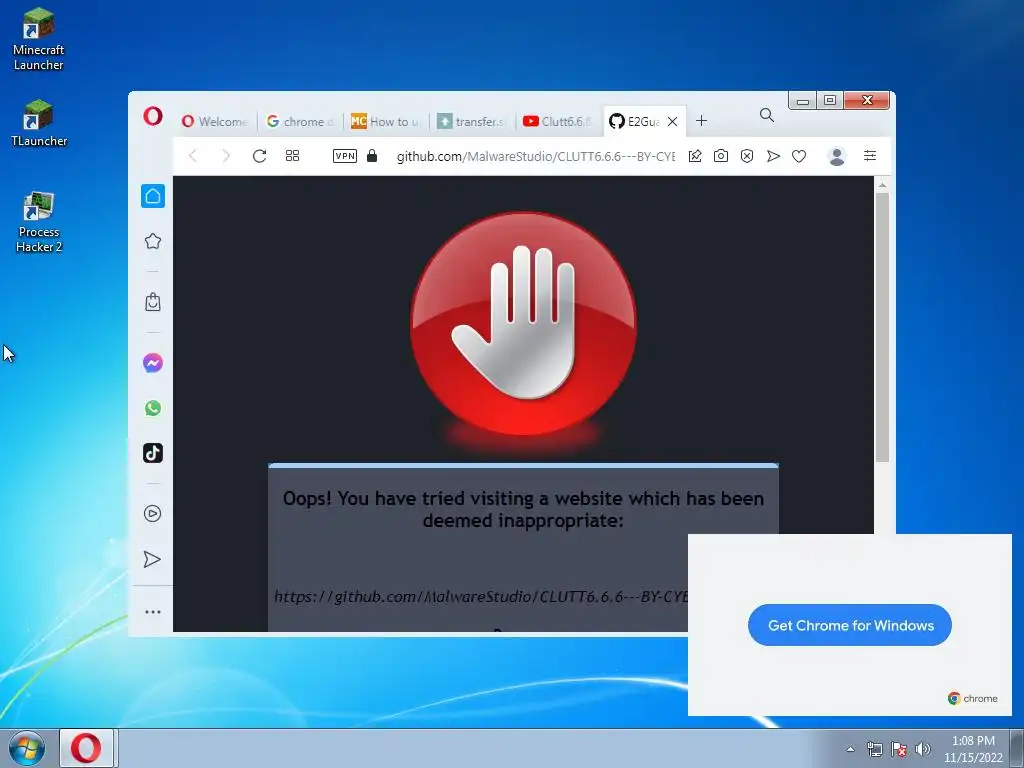Close the E2Guardian GitHub tab
Viewport: 1024px width, 768px height.
pyautogui.click(x=673, y=121)
